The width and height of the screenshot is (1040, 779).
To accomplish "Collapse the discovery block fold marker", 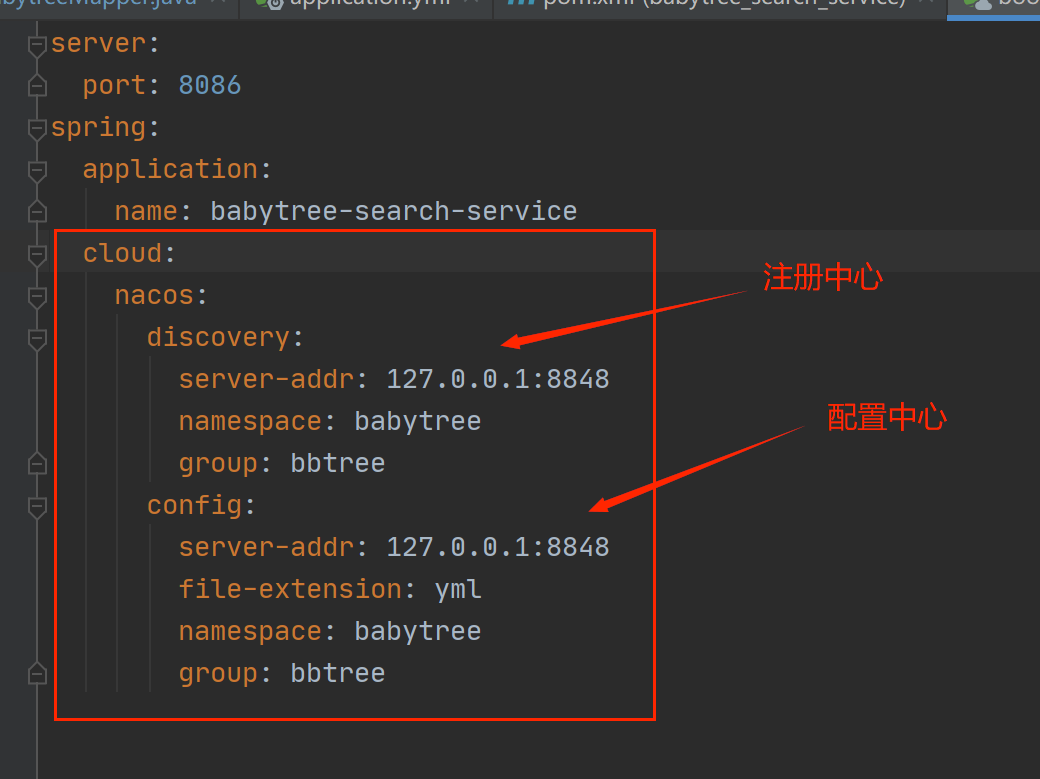I will click(37, 339).
